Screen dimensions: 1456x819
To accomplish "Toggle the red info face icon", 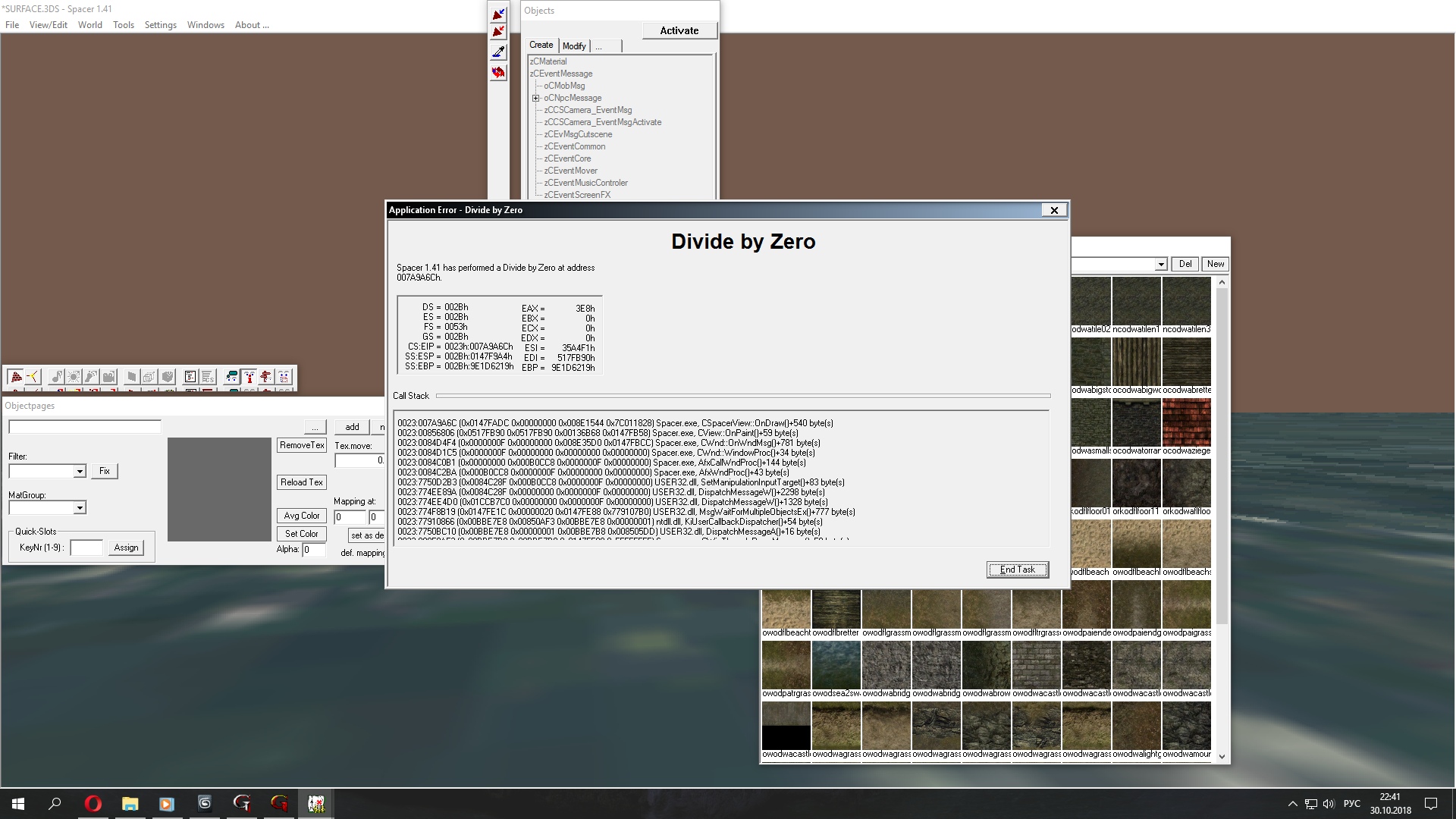I will (x=249, y=376).
